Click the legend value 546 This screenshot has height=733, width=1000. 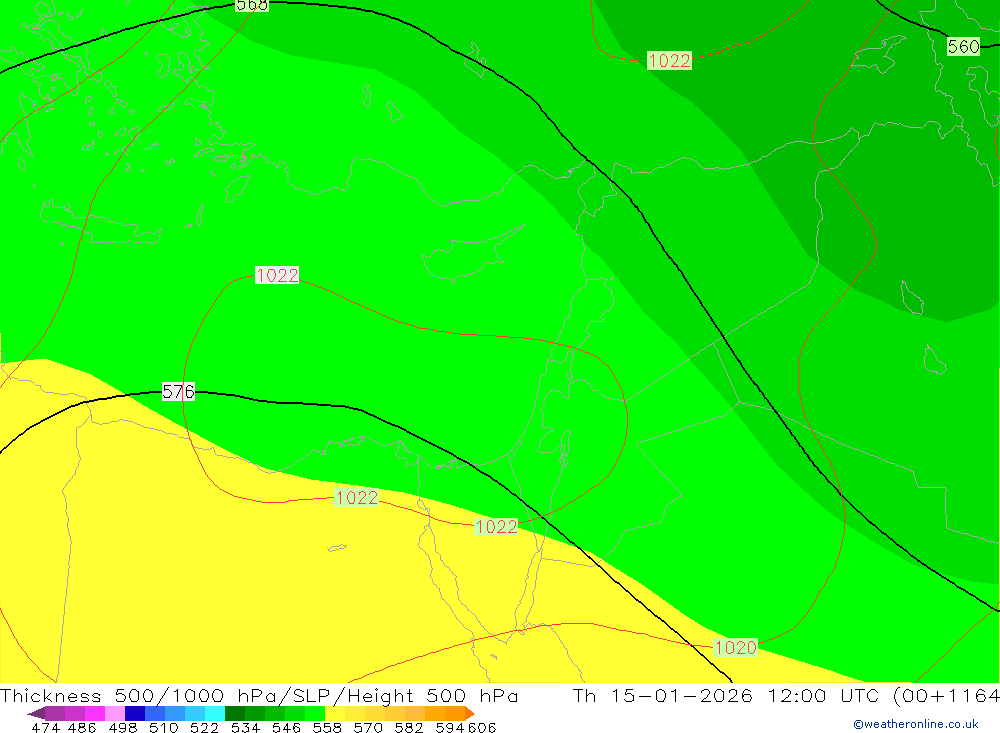[286, 727]
